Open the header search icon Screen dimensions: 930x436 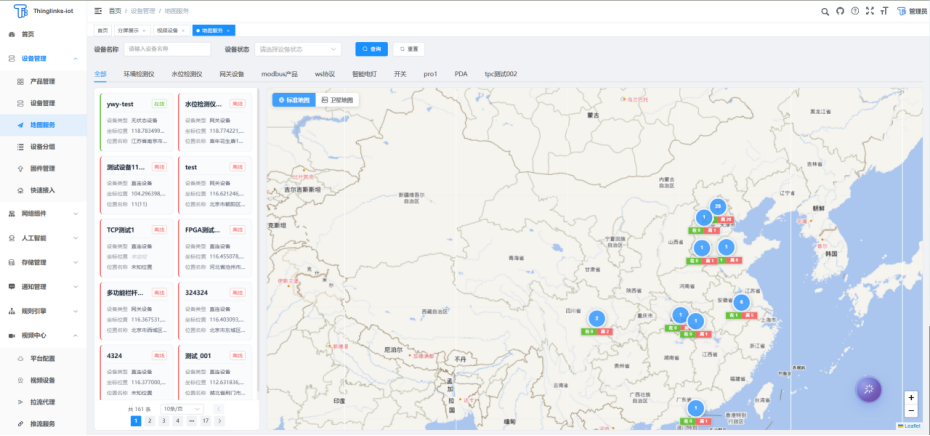coord(825,11)
